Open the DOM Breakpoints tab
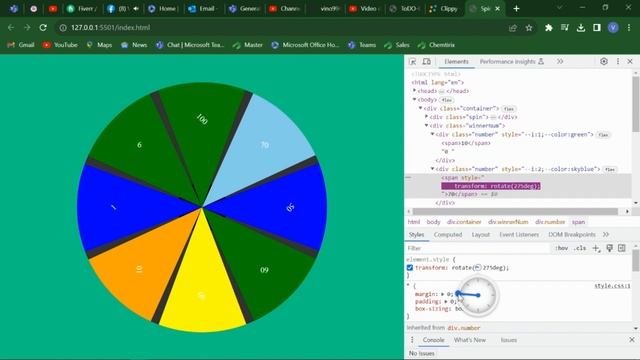 [x=571, y=234]
